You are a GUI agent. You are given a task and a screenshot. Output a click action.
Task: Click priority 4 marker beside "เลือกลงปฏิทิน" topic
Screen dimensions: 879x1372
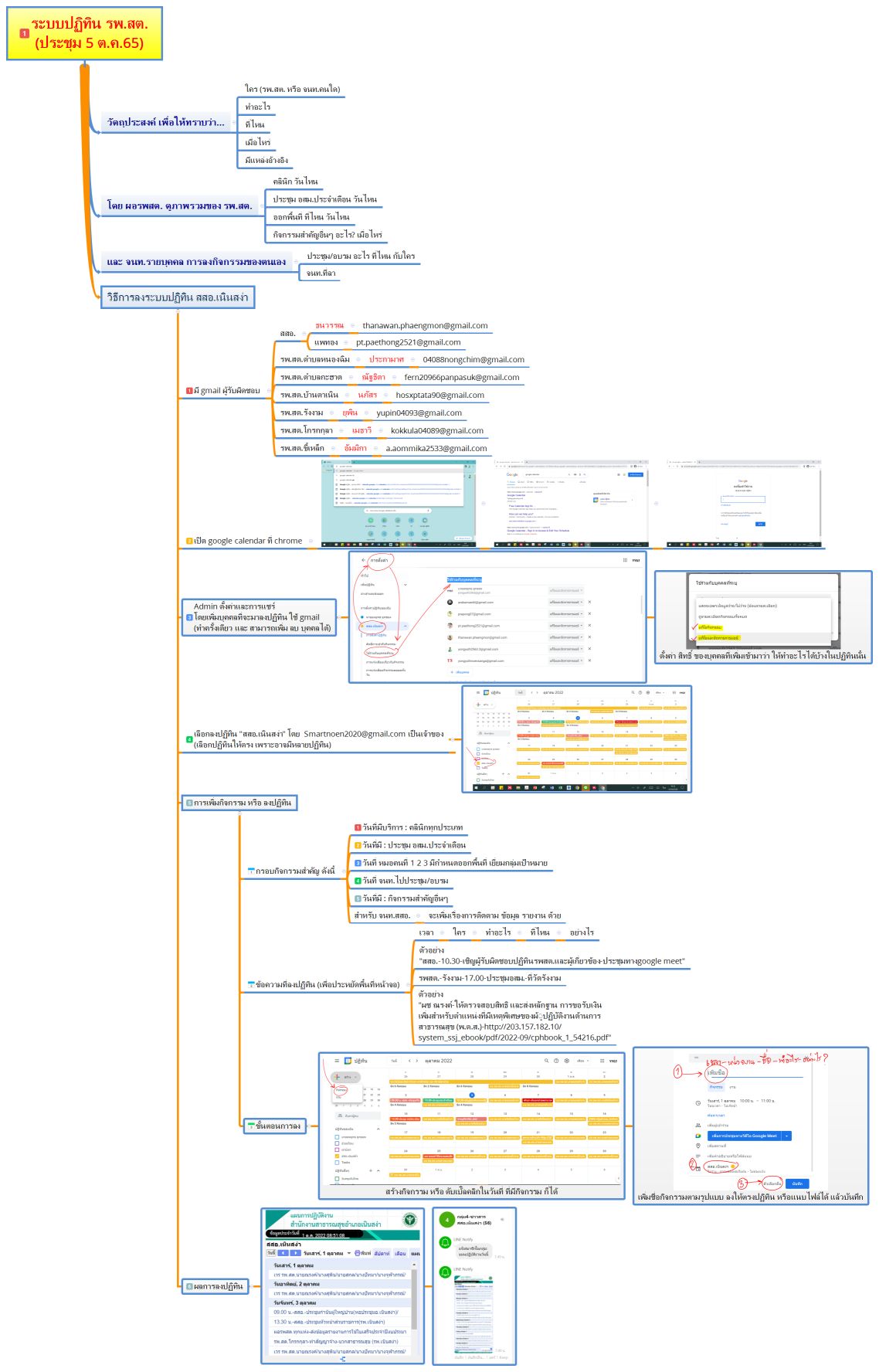click(x=189, y=739)
